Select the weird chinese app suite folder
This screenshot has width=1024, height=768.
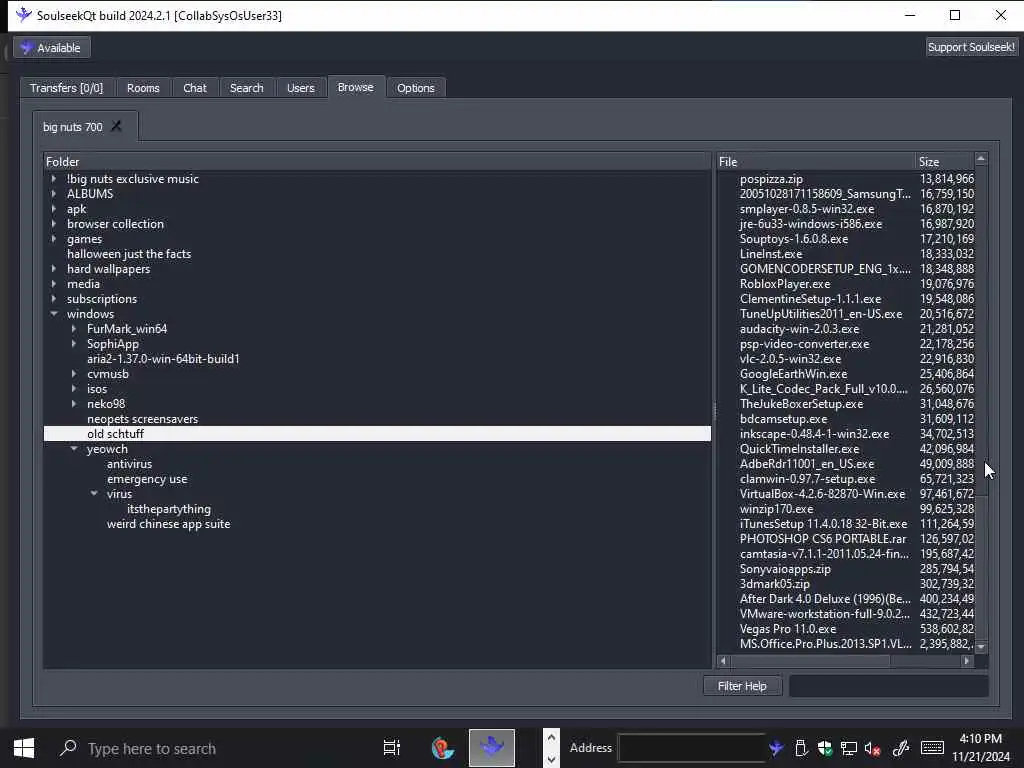(x=168, y=524)
